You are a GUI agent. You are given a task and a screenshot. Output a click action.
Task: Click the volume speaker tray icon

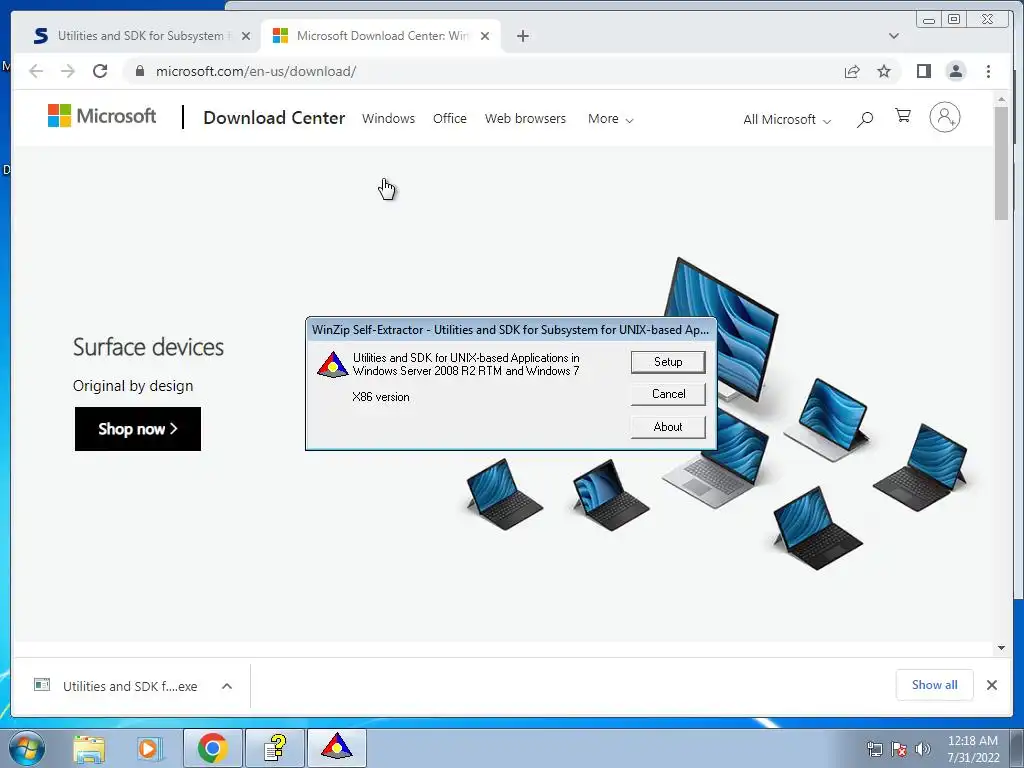point(923,749)
